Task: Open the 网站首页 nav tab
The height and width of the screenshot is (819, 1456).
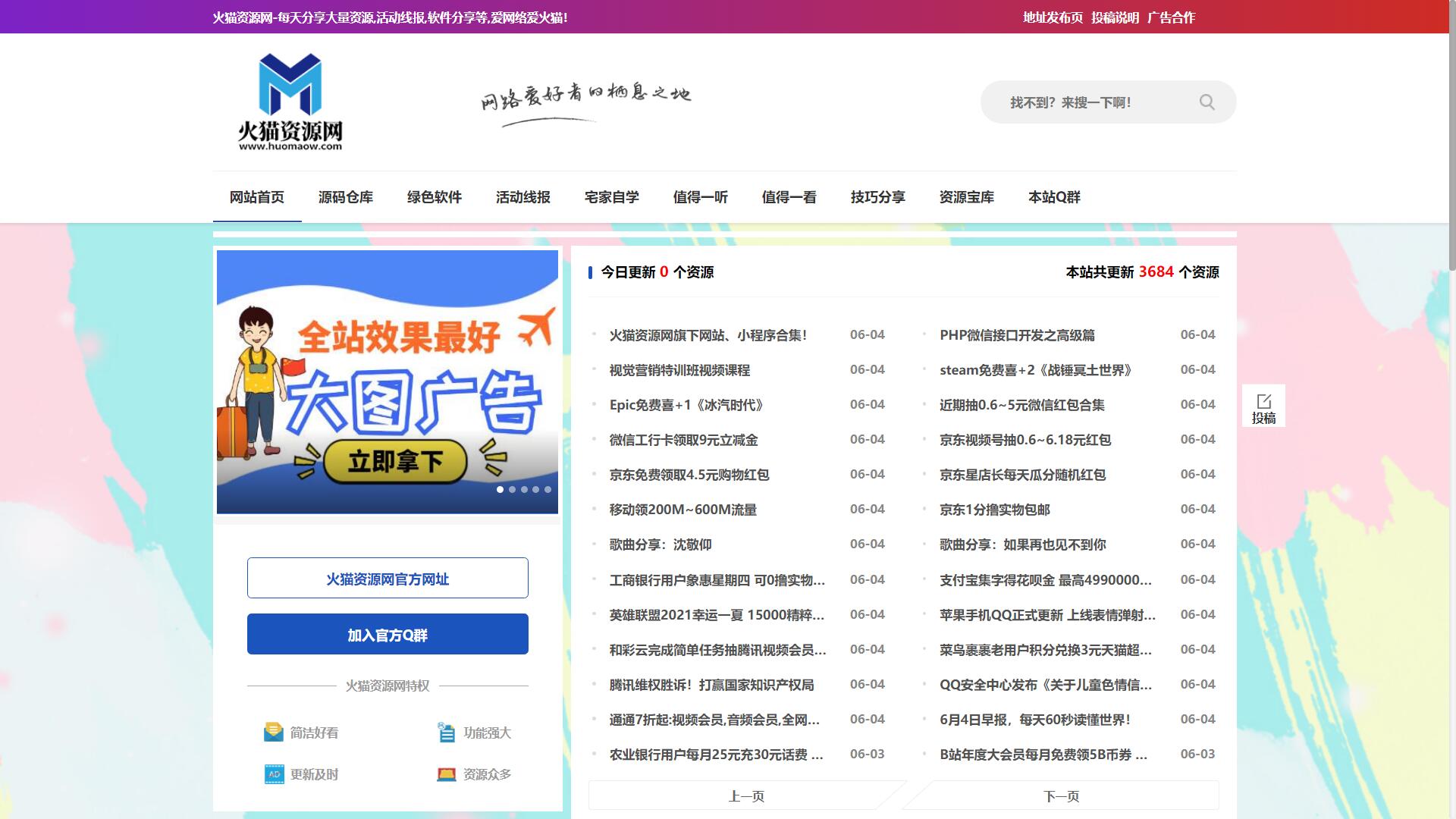Action: tap(257, 197)
